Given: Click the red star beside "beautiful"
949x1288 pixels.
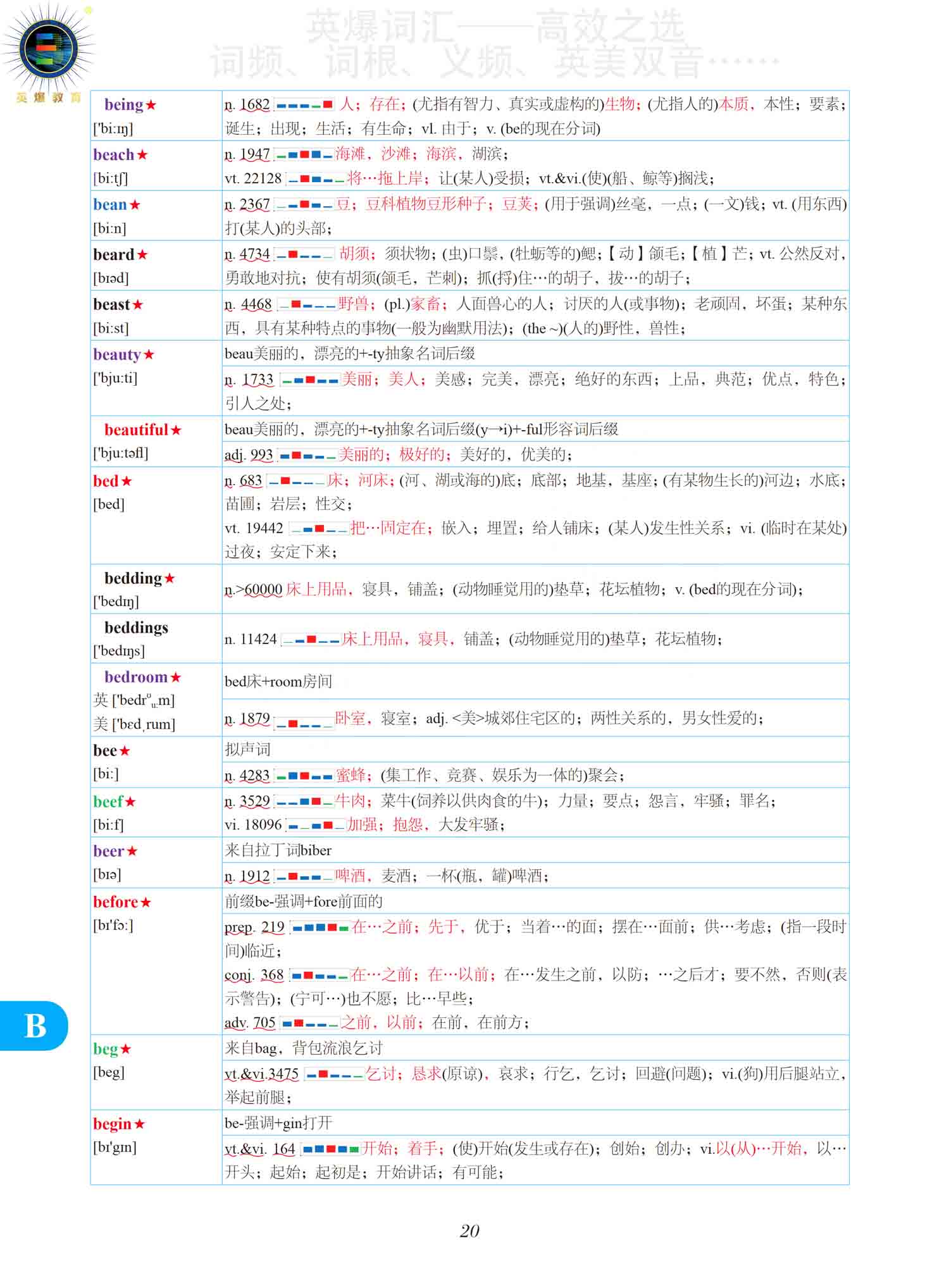Looking at the screenshot, I should pyautogui.click(x=176, y=431).
